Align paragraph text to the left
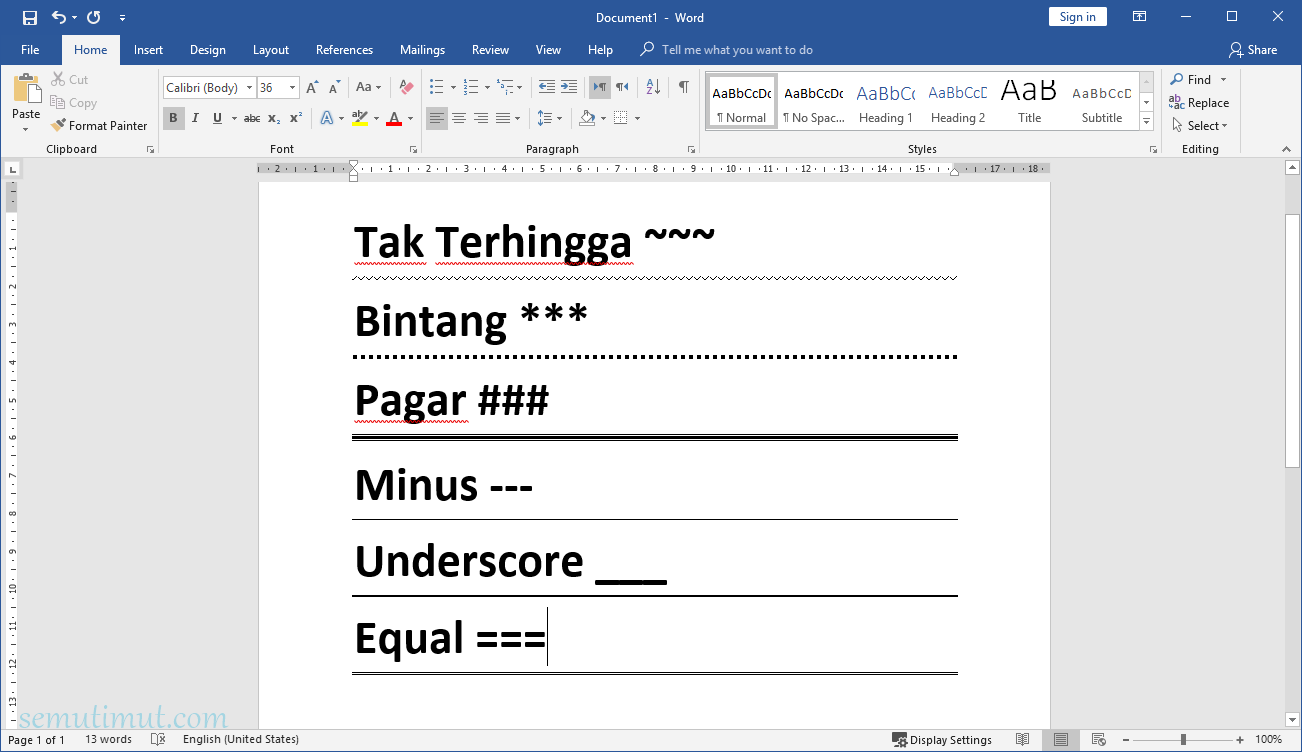The image size is (1302, 752). pyautogui.click(x=437, y=118)
